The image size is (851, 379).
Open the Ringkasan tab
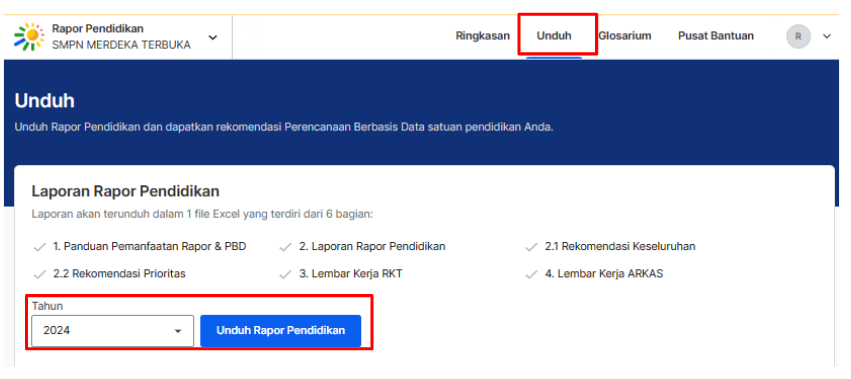coord(482,36)
